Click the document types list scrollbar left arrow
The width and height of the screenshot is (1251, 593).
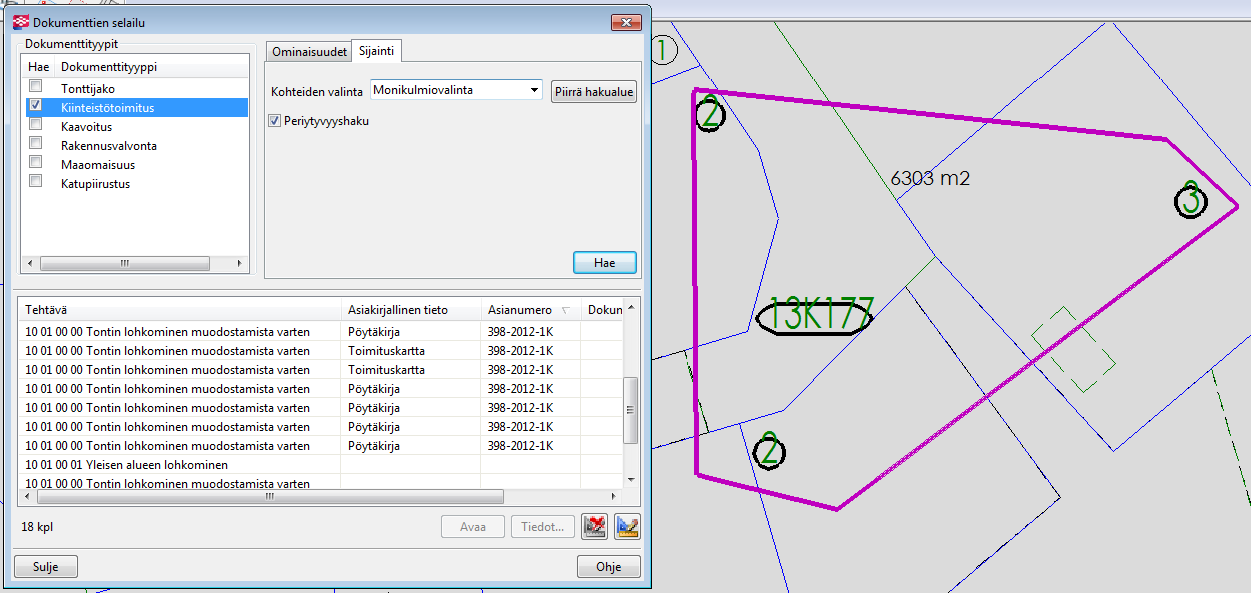pyautogui.click(x=30, y=264)
